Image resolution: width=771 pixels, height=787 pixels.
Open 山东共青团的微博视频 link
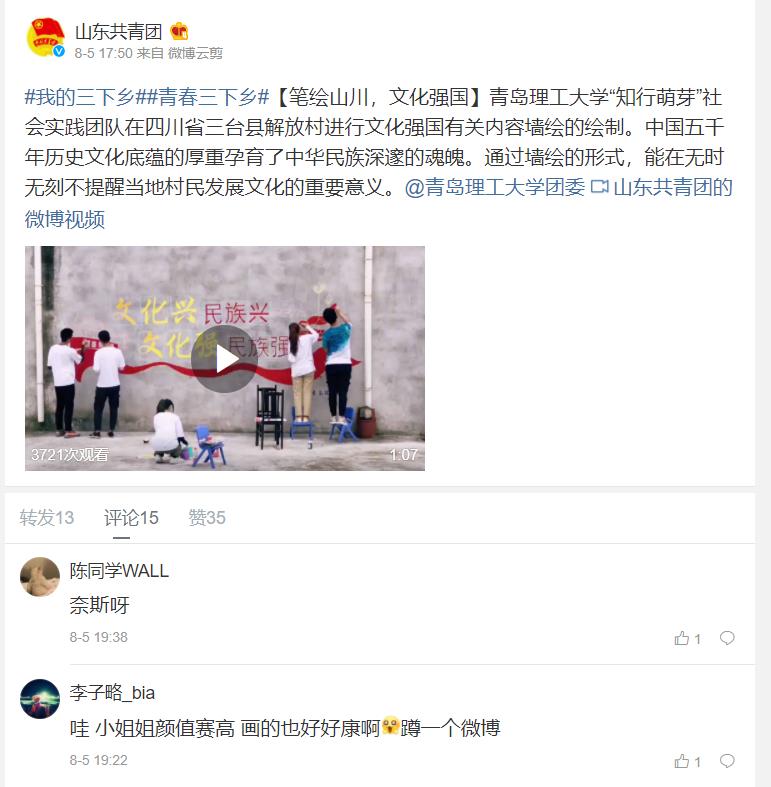coord(378,203)
